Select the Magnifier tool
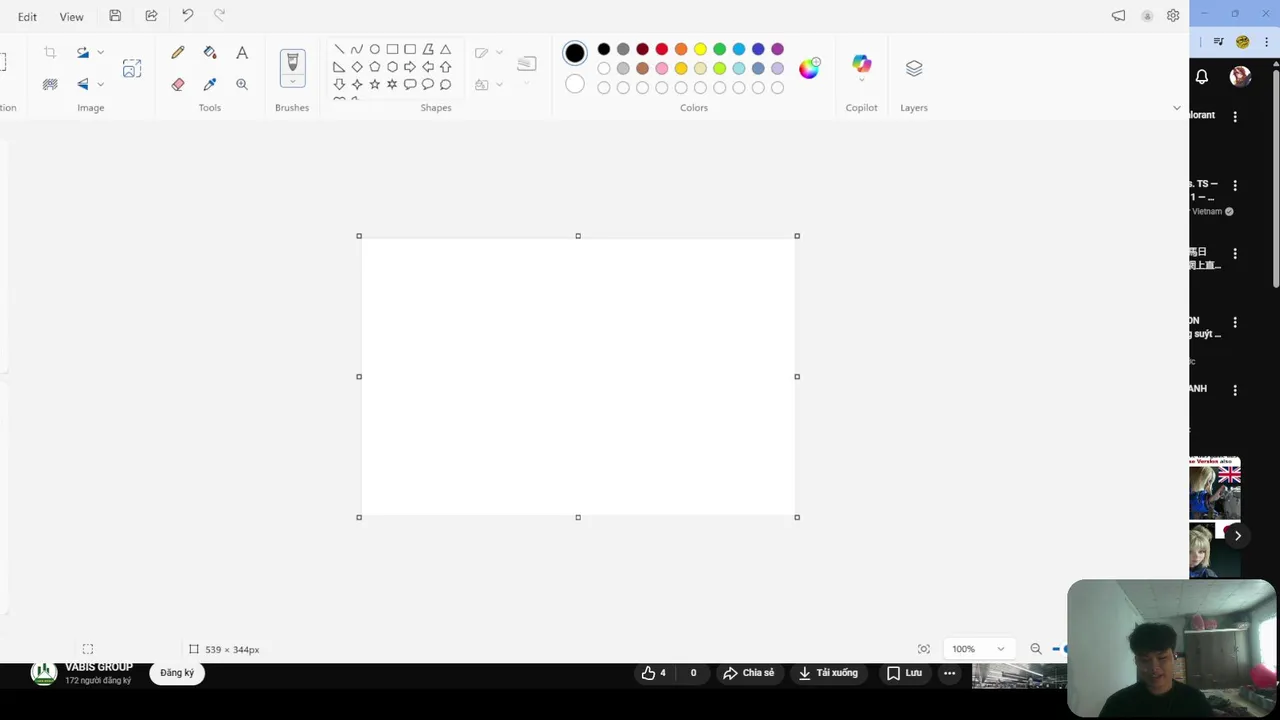Viewport: 1280px width, 720px height. [242, 84]
